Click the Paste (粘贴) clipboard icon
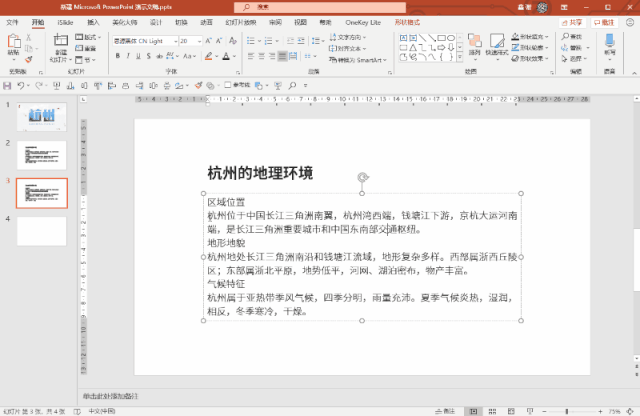The image size is (640, 416). coord(13,42)
